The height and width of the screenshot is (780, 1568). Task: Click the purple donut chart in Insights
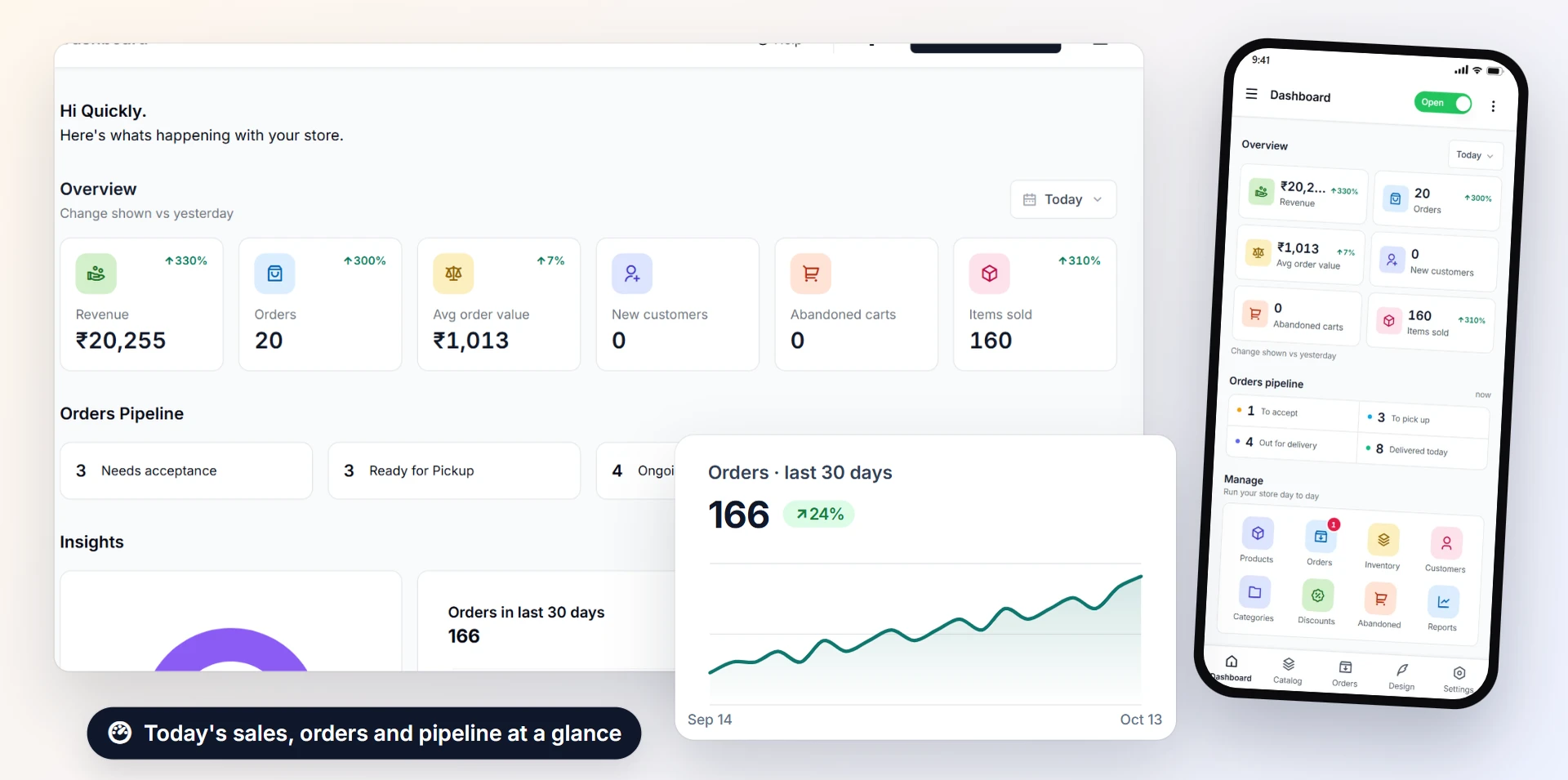231,650
